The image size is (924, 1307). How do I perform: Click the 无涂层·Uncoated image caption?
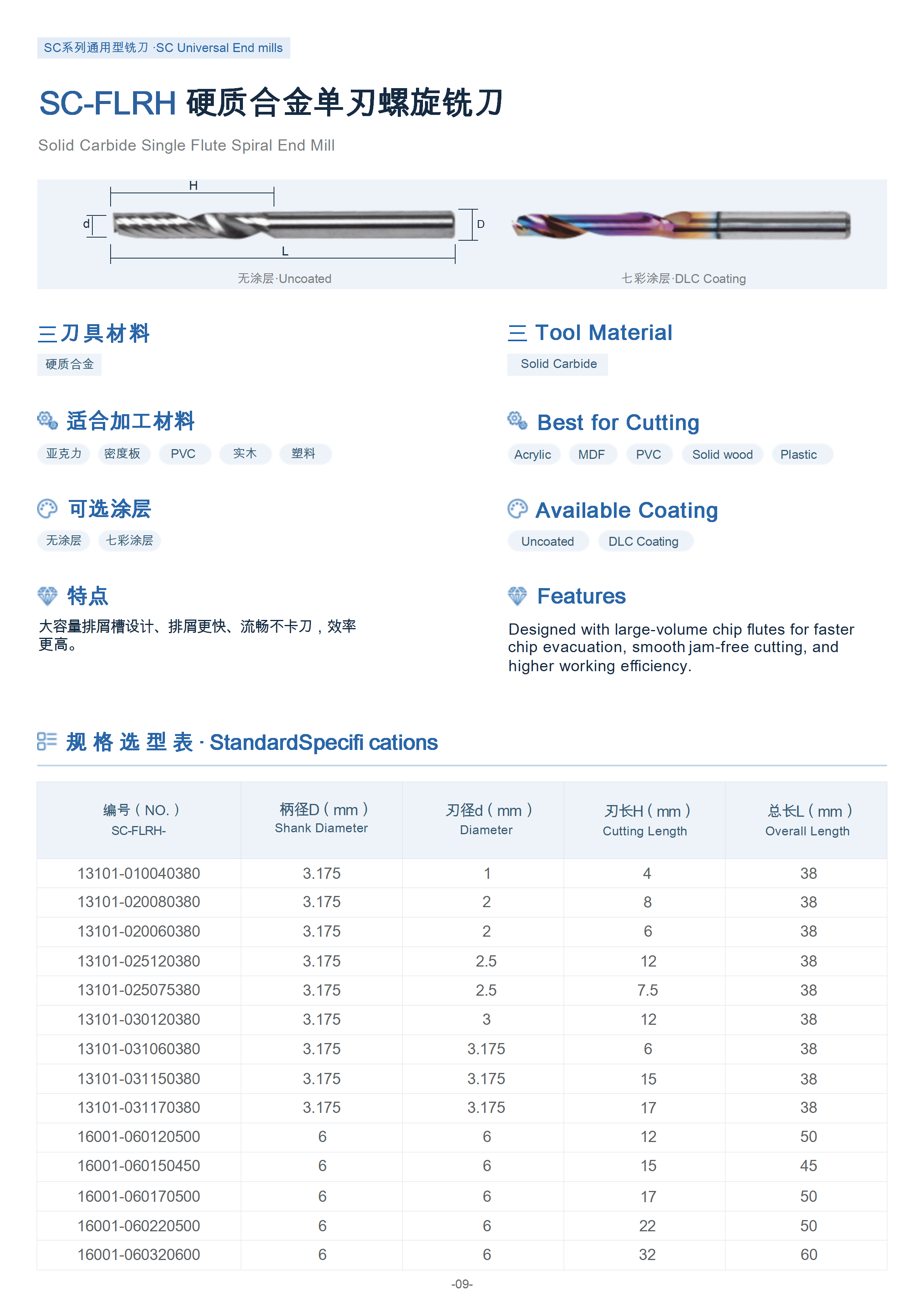(284, 278)
